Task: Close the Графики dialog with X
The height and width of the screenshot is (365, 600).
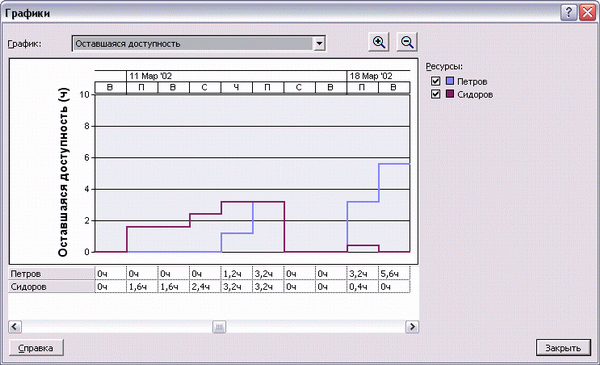Action: pos(587,13)
